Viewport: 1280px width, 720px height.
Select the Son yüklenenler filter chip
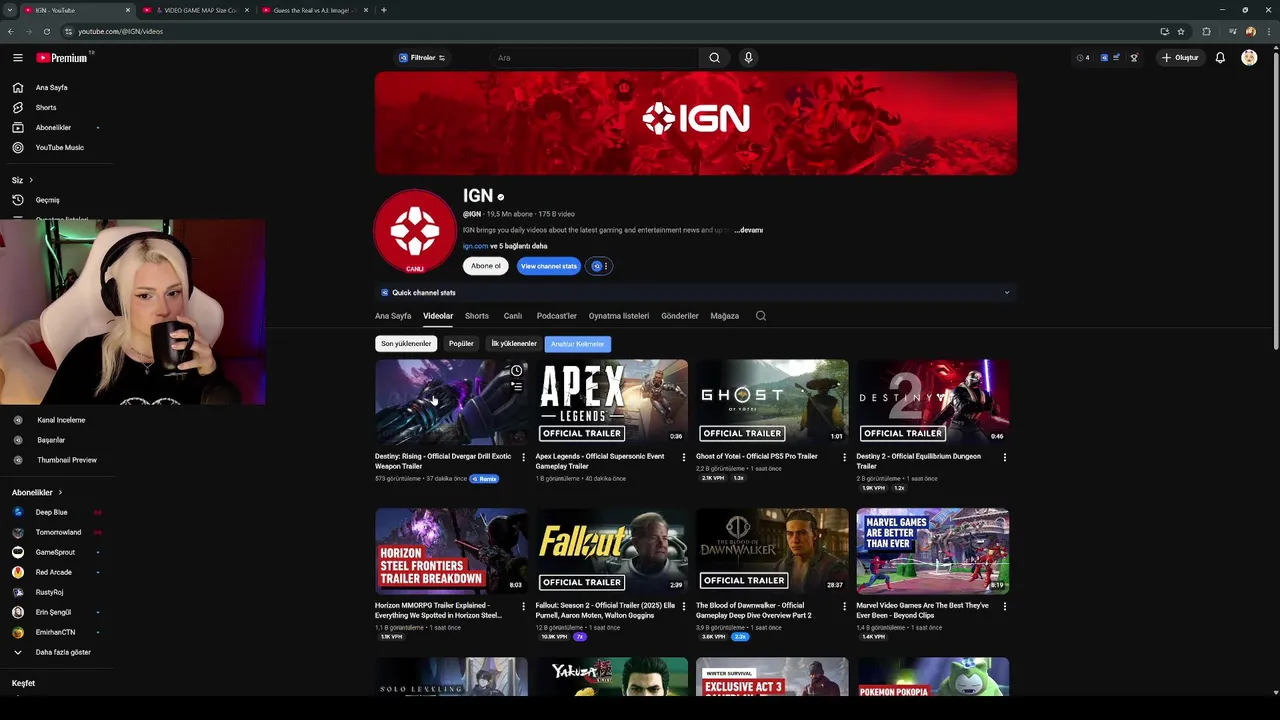click(x=406, y=344)
